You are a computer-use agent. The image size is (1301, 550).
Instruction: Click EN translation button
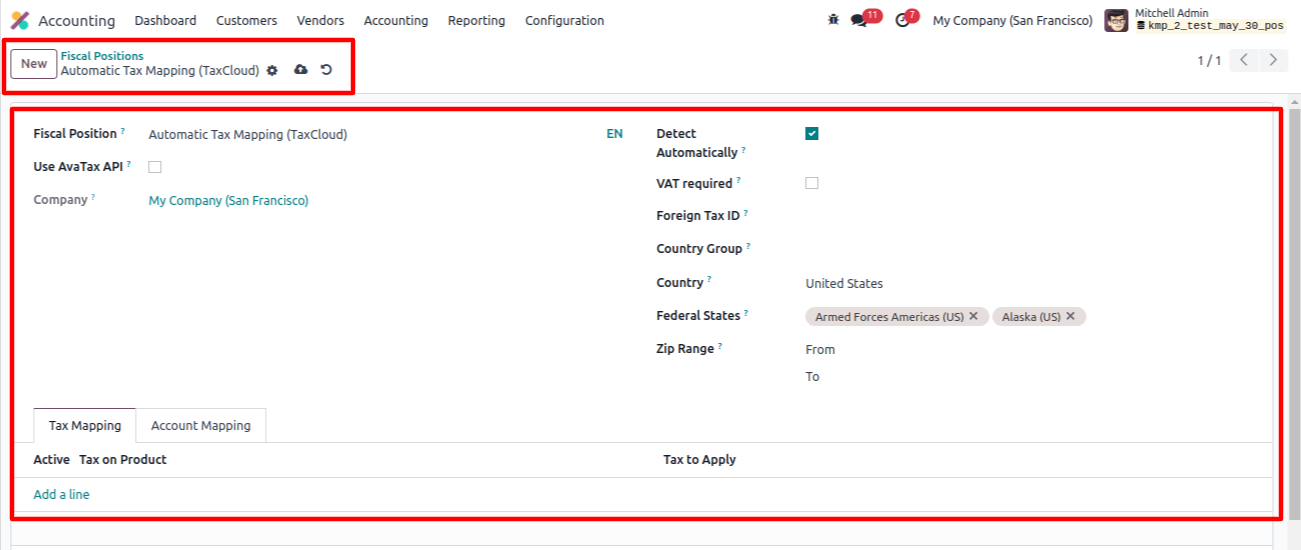(614, 134)
